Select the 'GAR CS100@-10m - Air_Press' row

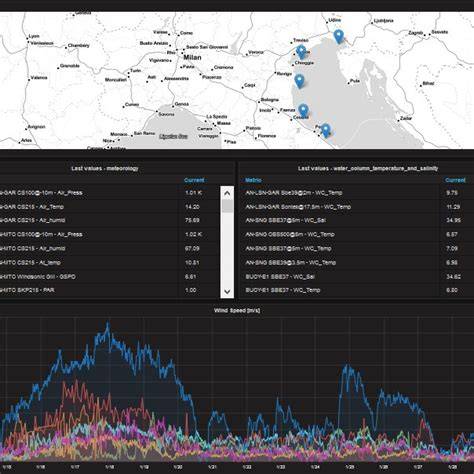(110, 193)
